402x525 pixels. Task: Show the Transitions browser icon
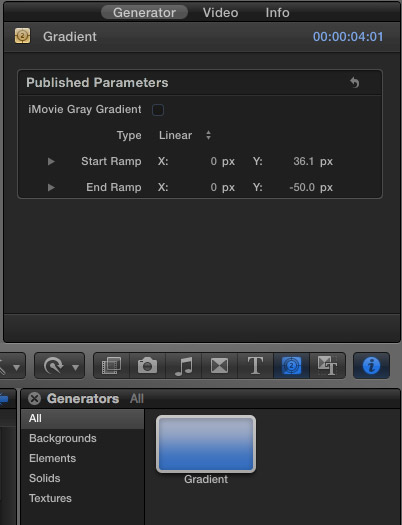(x=219, y=365)
